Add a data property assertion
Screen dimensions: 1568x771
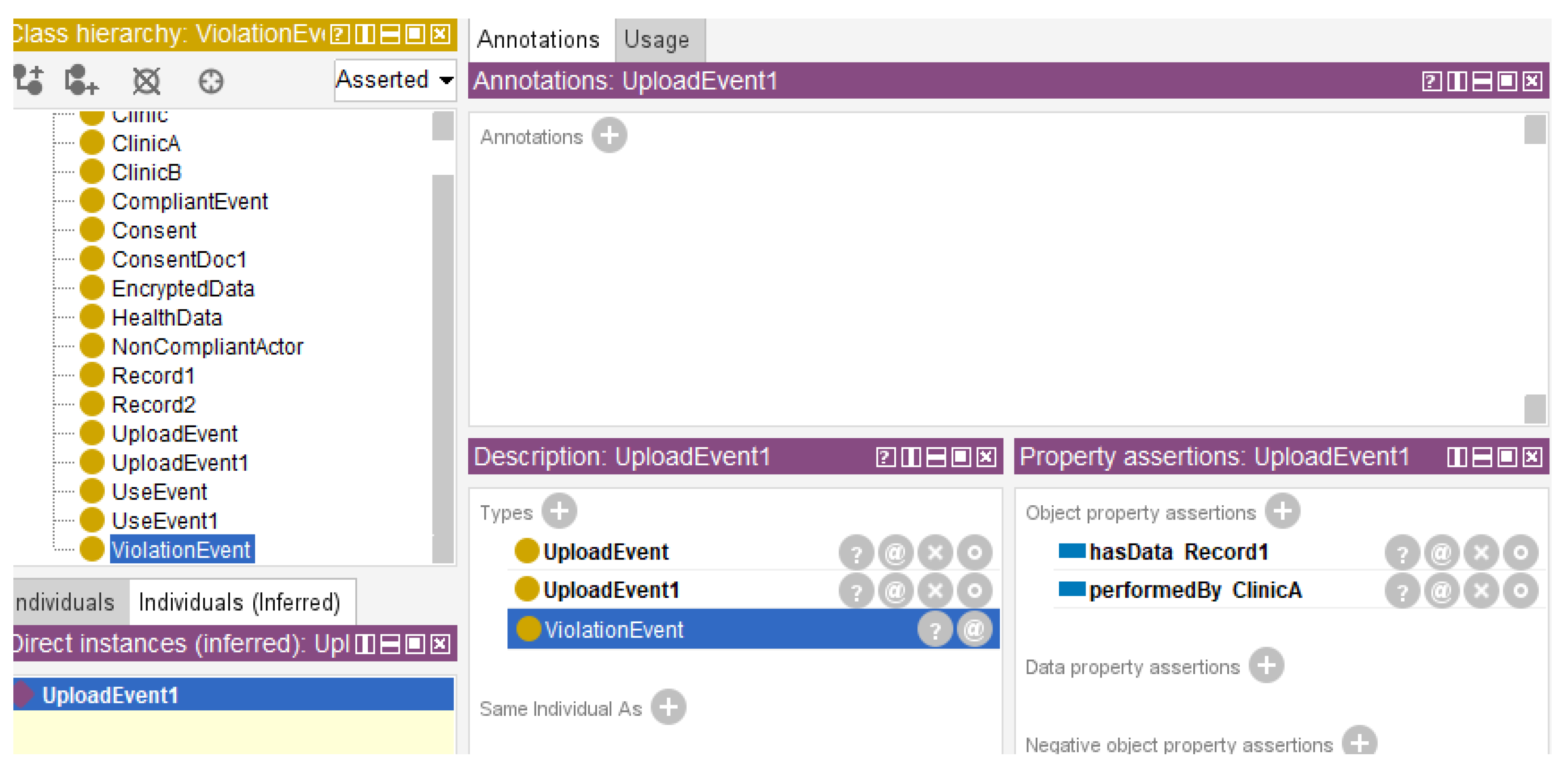tap(1266, 666)
